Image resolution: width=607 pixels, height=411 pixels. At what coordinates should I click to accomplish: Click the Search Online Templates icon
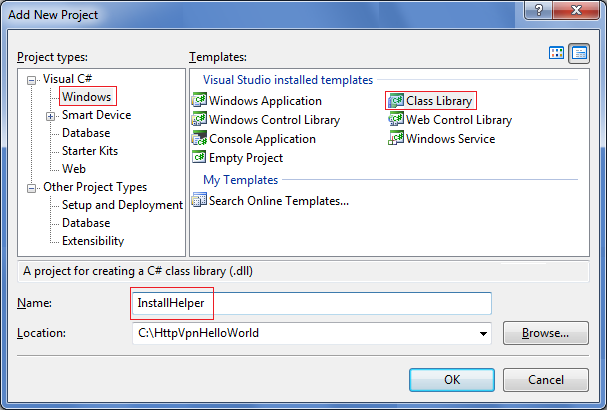(x=199, y=200)
